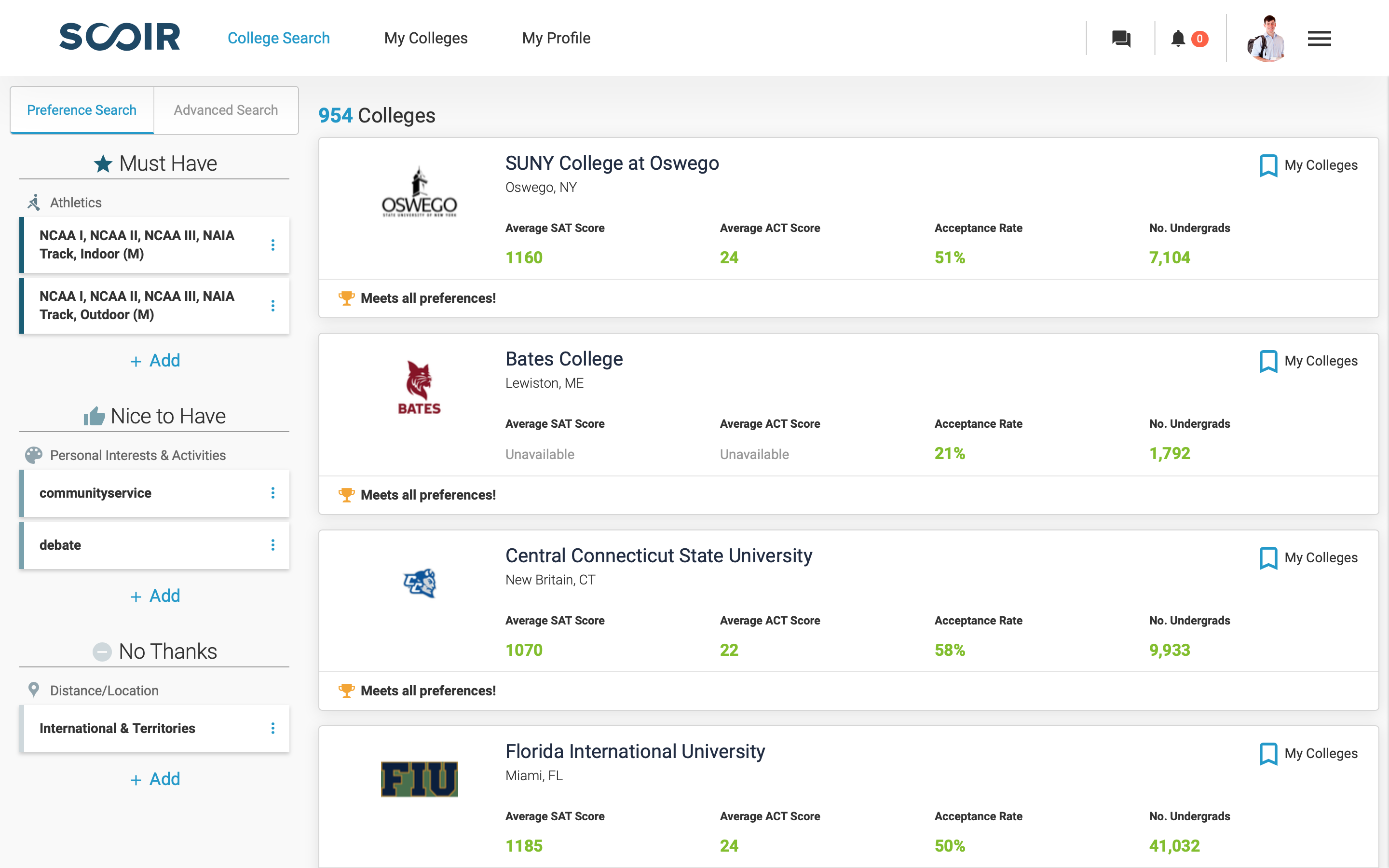Select the debate preference card
Image resolution: width=1389 pixels, height=868 pixels.
(x=154, y=545)
